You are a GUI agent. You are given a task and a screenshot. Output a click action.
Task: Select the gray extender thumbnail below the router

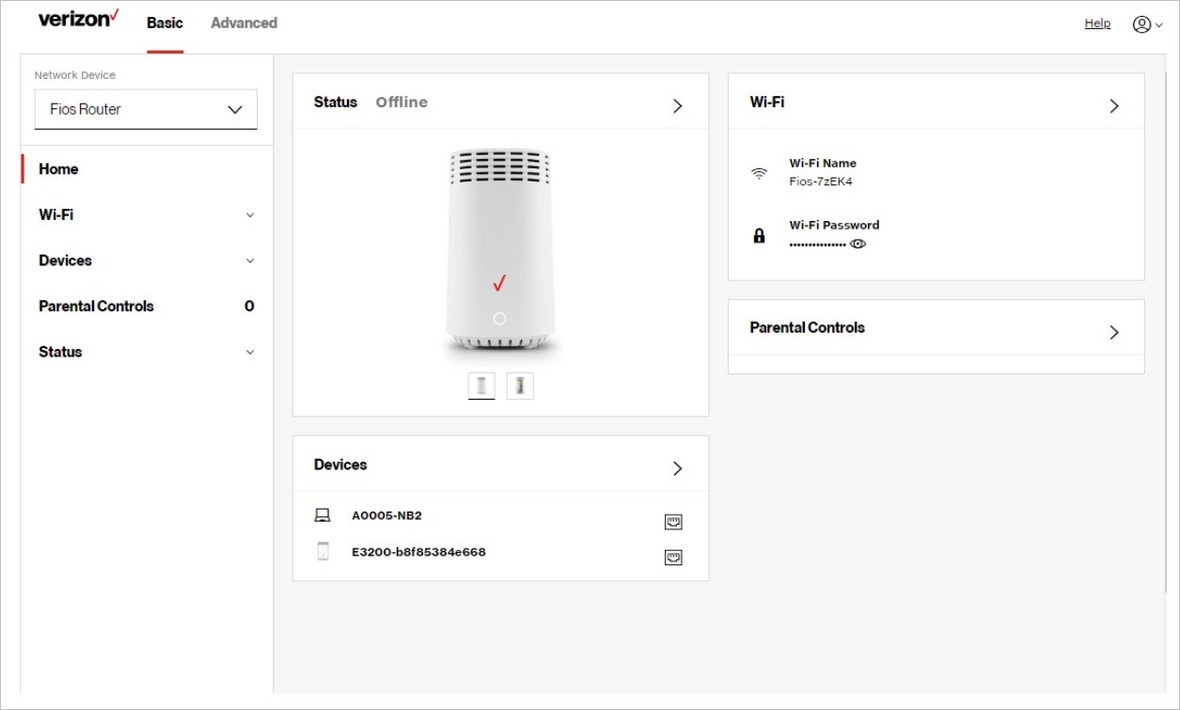[x=520, y=385]
